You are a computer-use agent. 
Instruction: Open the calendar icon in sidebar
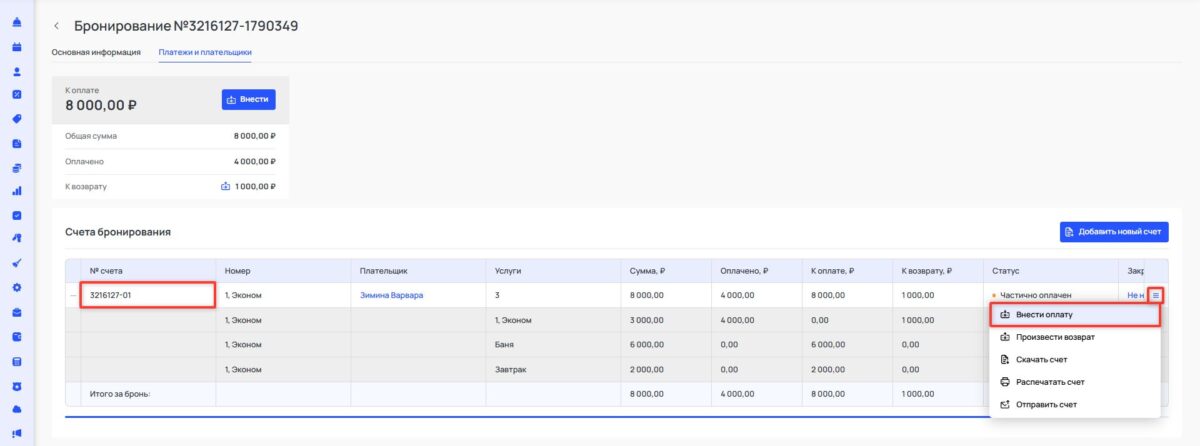17,47
